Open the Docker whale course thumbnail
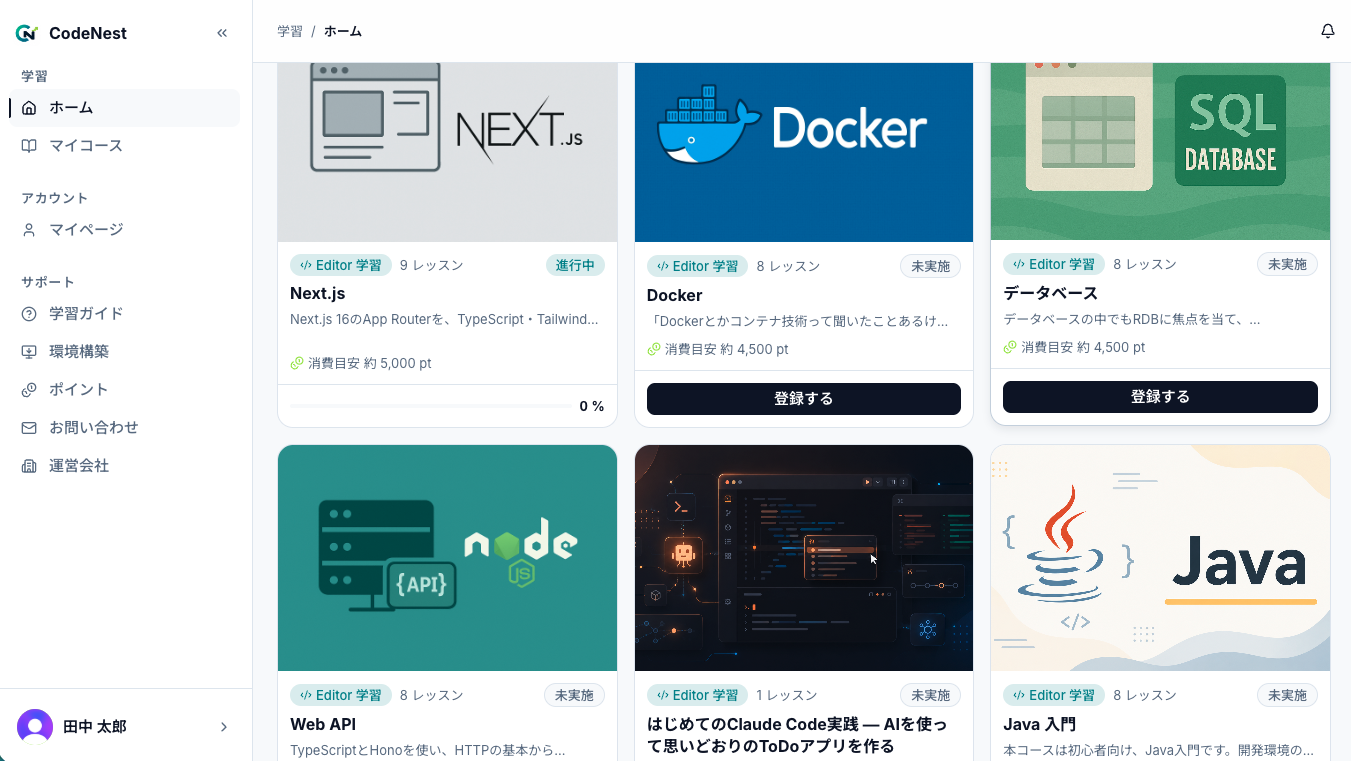Image resolution: width=1351 pixels, height=761 pixels. [x=804, y=152]
